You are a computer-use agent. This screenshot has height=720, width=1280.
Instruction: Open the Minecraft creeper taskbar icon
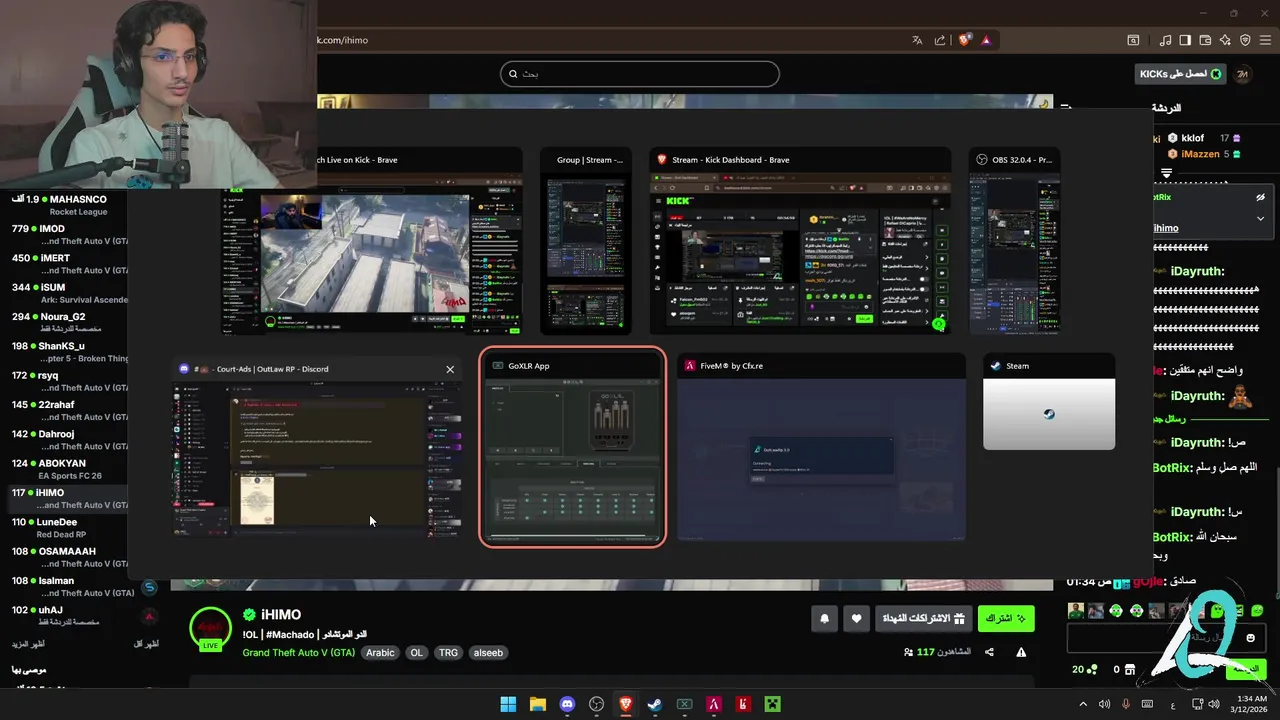tap(773, 704)
